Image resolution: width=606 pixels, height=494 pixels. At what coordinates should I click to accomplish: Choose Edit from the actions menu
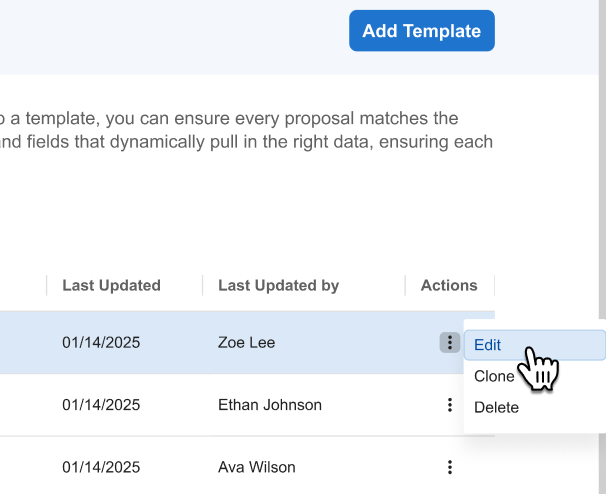488,345
